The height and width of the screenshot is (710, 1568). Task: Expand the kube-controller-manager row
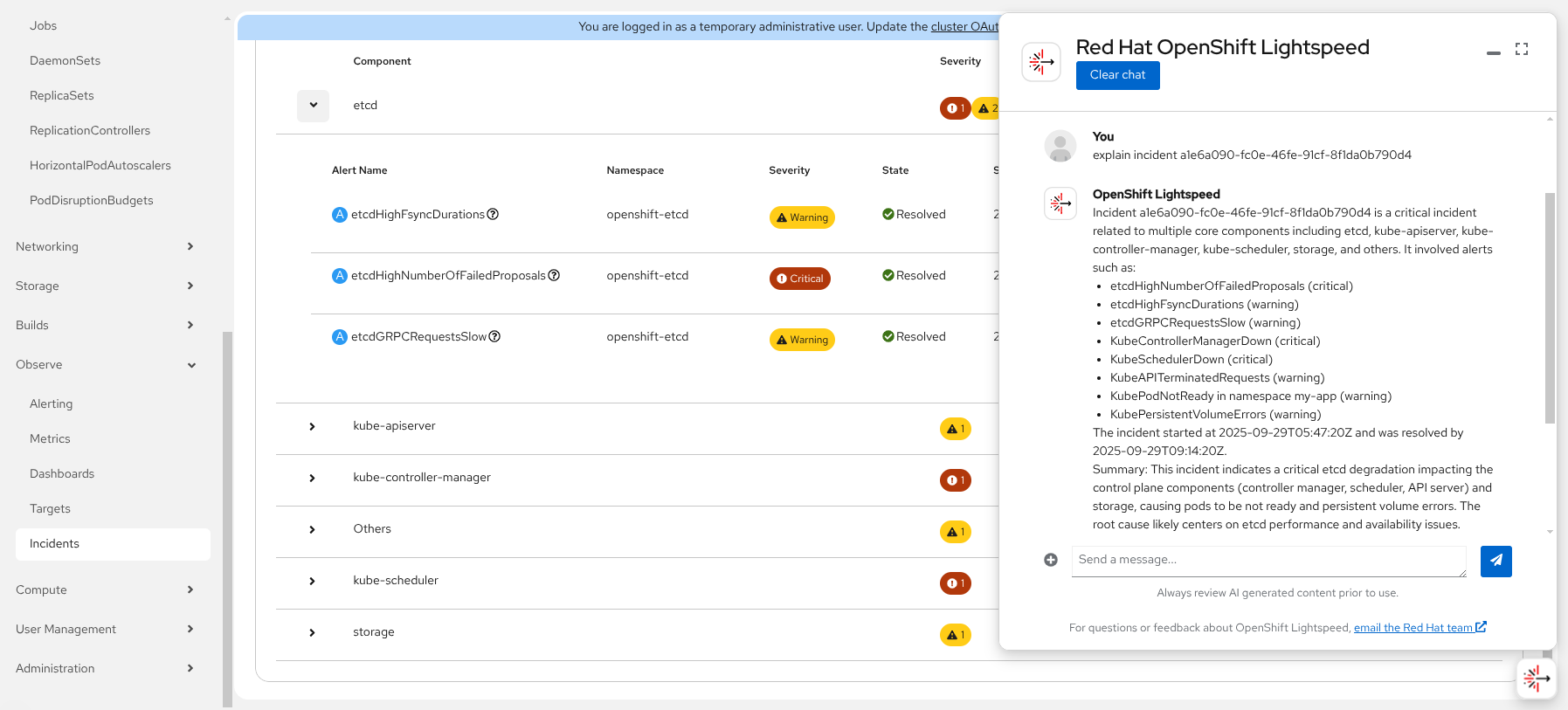click(312, 478)
